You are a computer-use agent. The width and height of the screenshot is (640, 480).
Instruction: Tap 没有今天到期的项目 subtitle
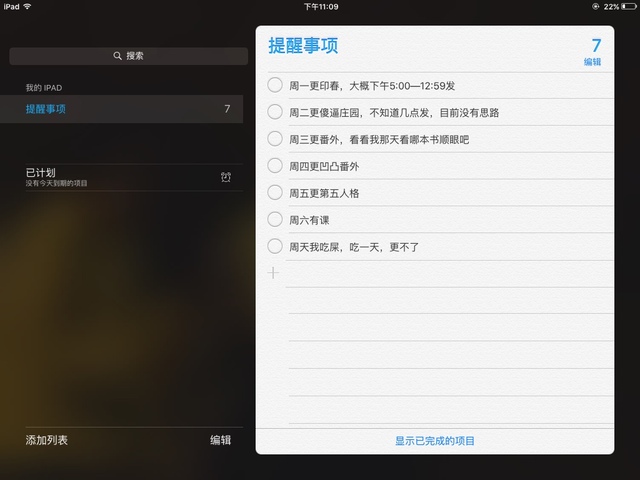(x=56, y=183)
